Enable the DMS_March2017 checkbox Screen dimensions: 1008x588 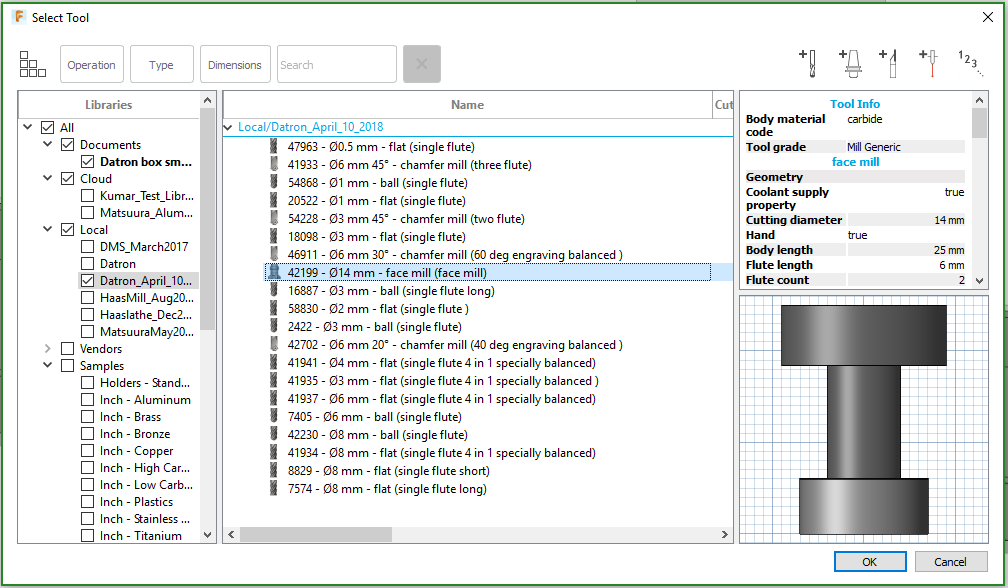coord(88,246)
